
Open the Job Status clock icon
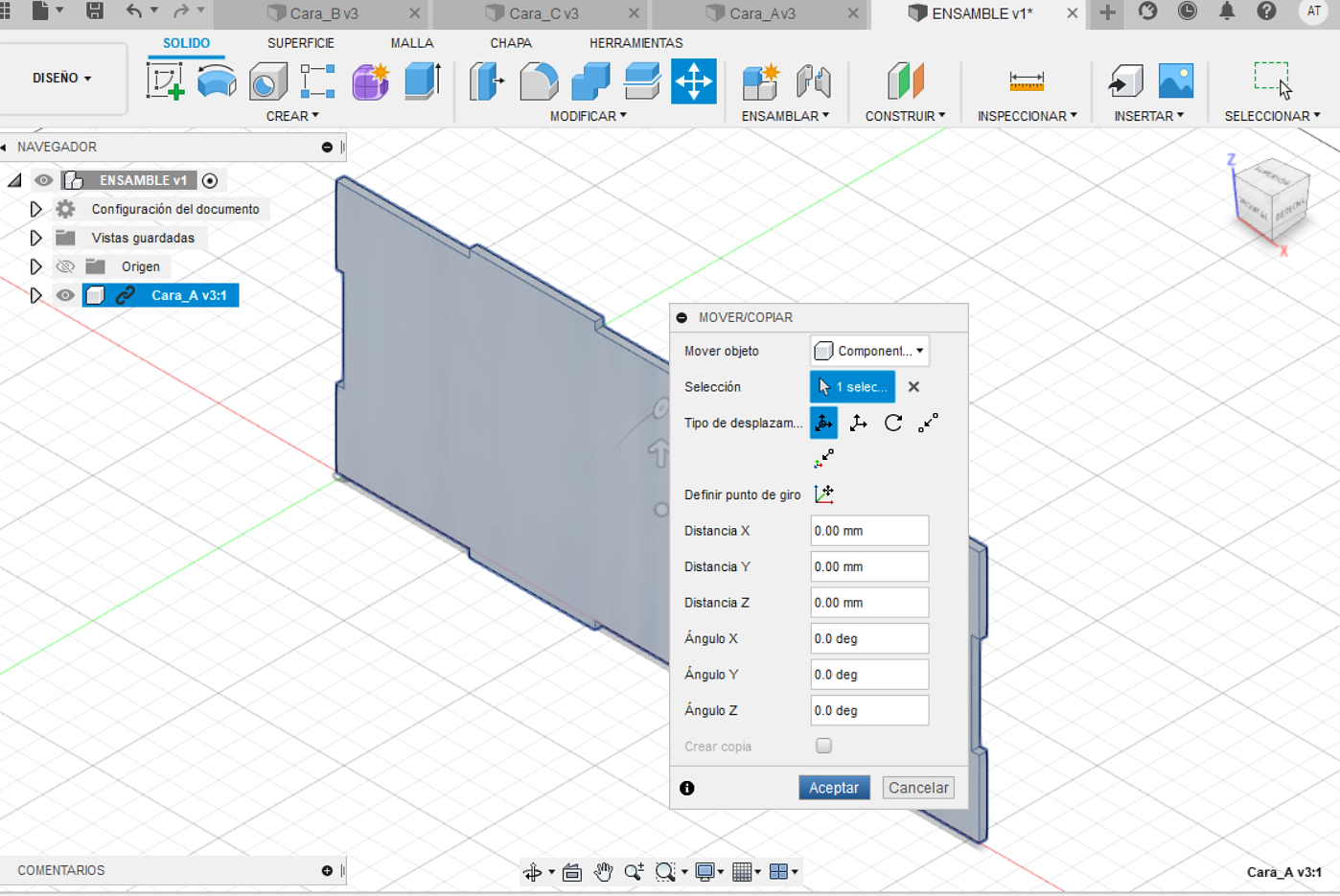pyautogui.click(x=1187, y=11)
